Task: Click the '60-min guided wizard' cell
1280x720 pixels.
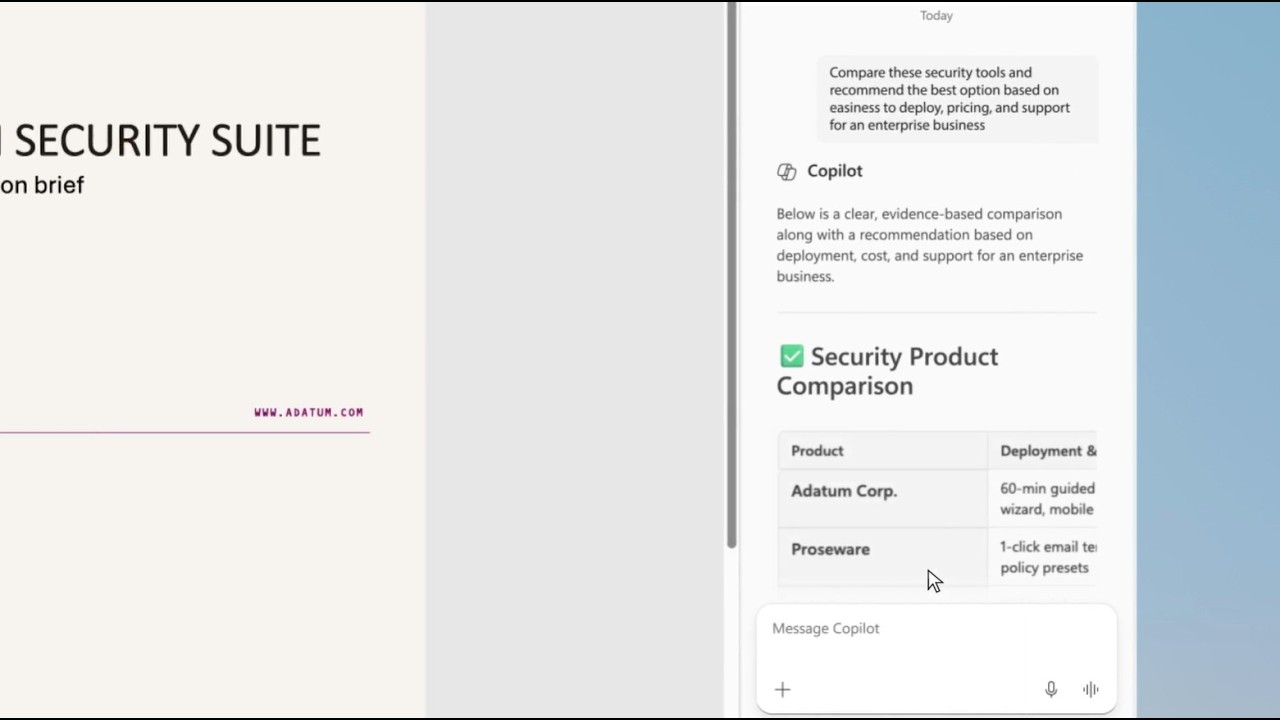Action: [1043, 498]
